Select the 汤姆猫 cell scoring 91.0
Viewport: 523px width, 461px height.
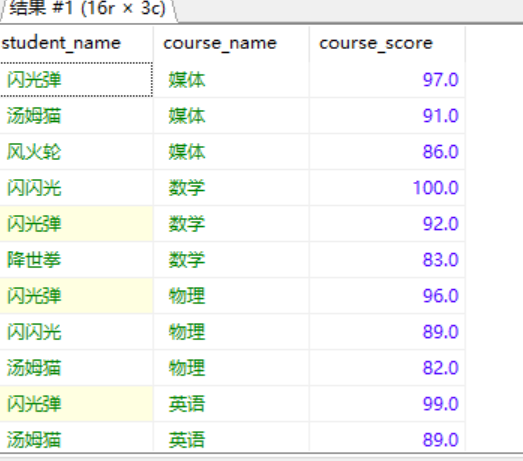pyautogui.click(x=76, y=116)
